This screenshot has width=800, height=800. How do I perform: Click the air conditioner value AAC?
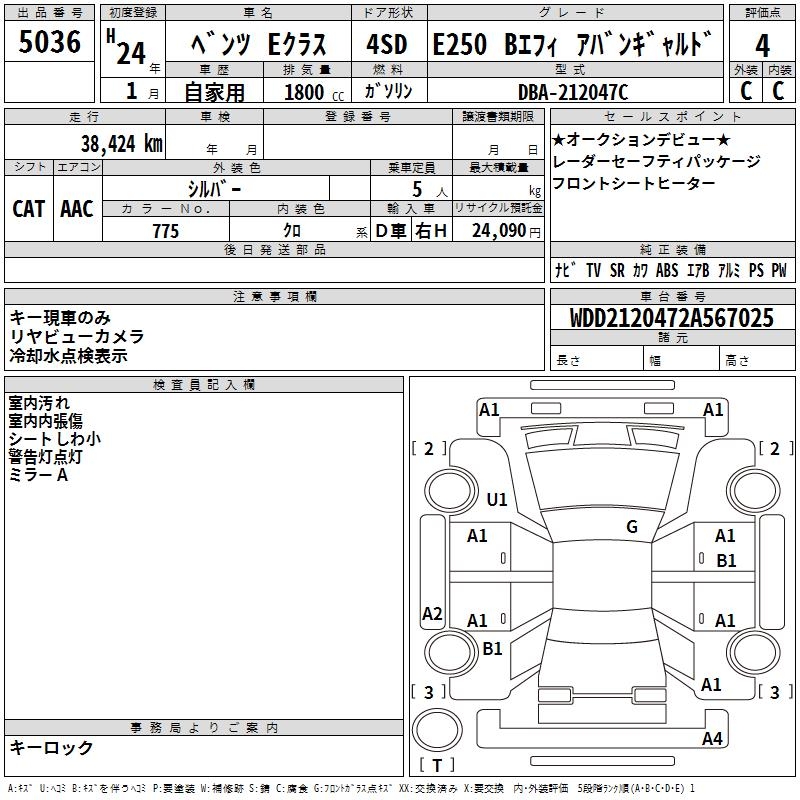point(77,209)
